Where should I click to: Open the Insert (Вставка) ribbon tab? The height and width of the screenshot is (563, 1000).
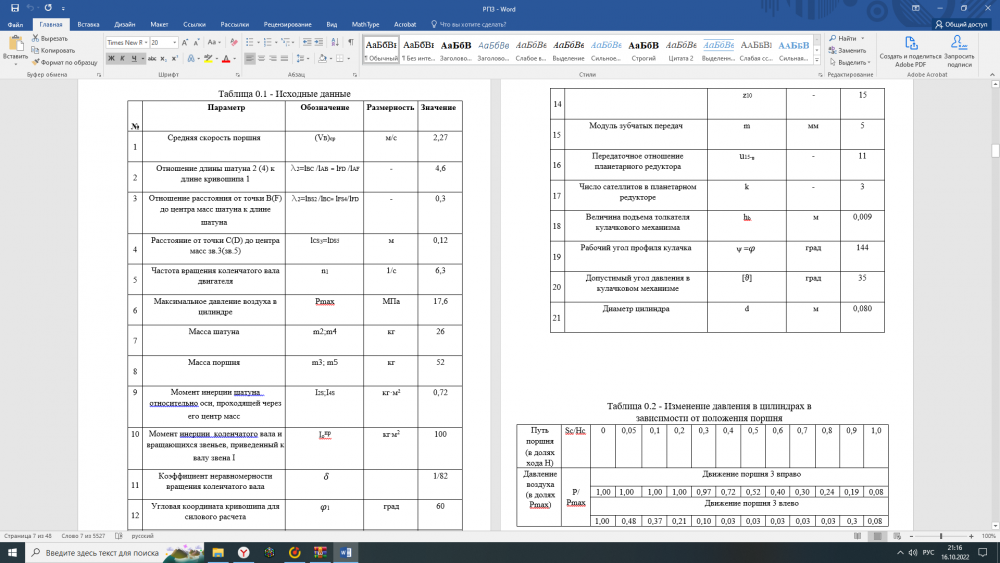click(x=88, y=22)
